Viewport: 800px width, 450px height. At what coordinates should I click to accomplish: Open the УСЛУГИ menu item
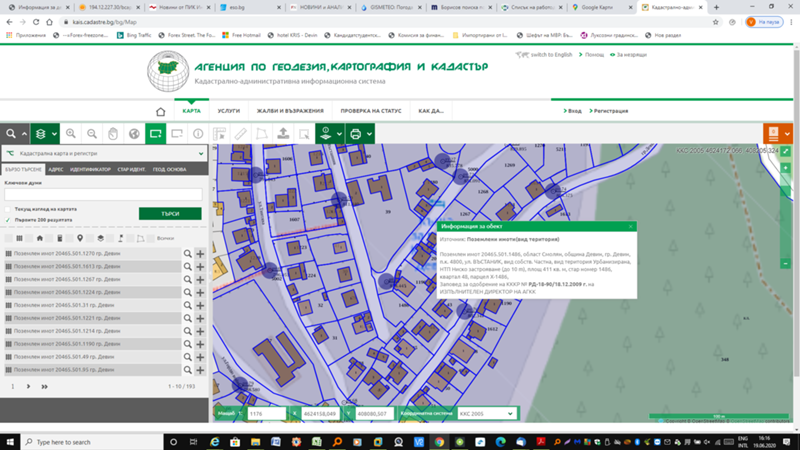[x=228, y=111]
